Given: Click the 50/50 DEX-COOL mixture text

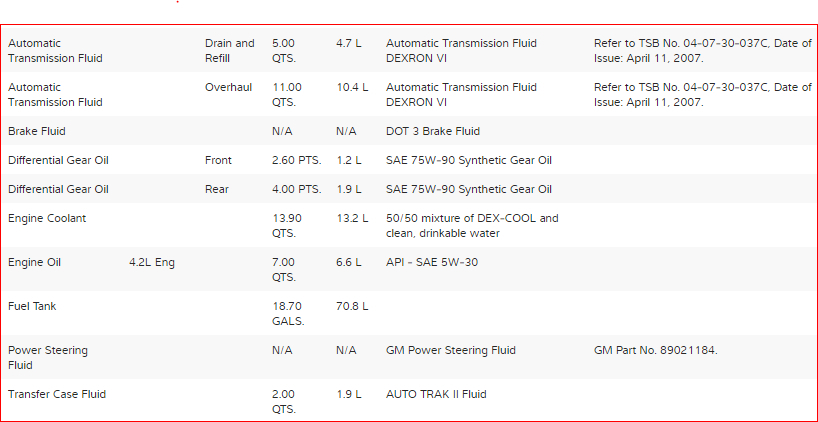Looking at the screenshot, I should tap(472, 225).
